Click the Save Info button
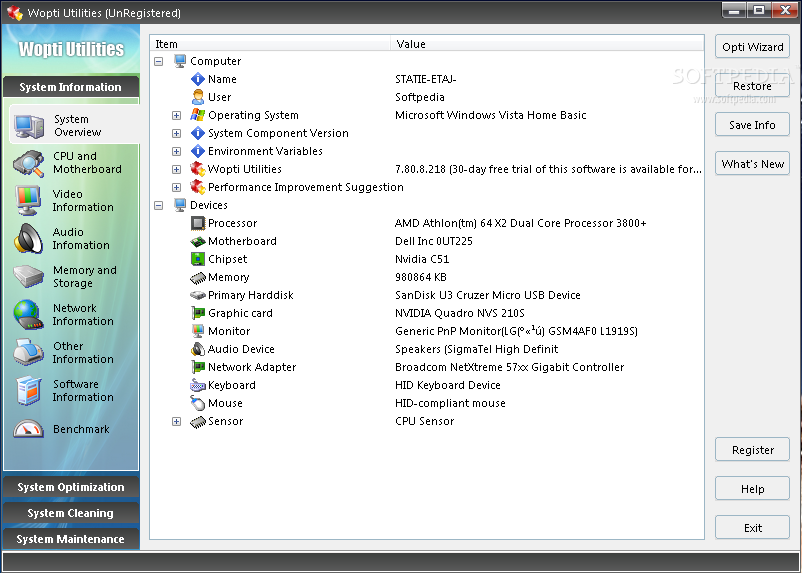The width and height of the screenshot is (802, 573). [752, 125]
